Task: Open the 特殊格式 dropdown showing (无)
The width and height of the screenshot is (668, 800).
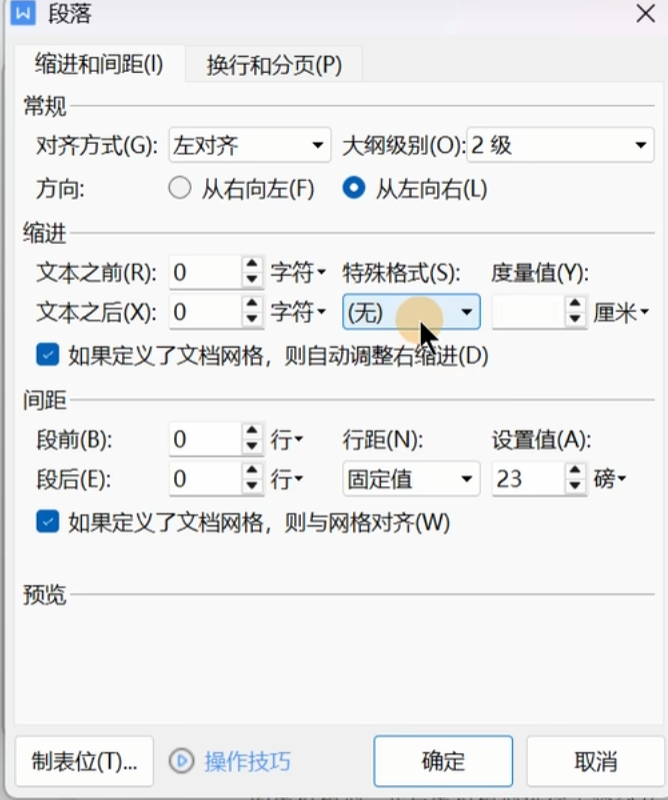Action: pyautogui.click(x=411, y=312)
